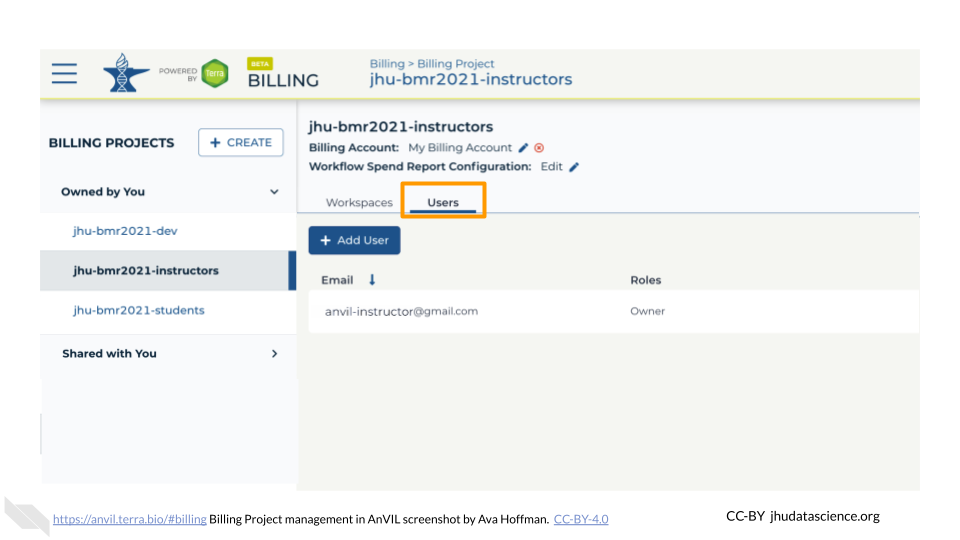
Task: Collapse the Owned by You section
Action: (x=274, y=192)
